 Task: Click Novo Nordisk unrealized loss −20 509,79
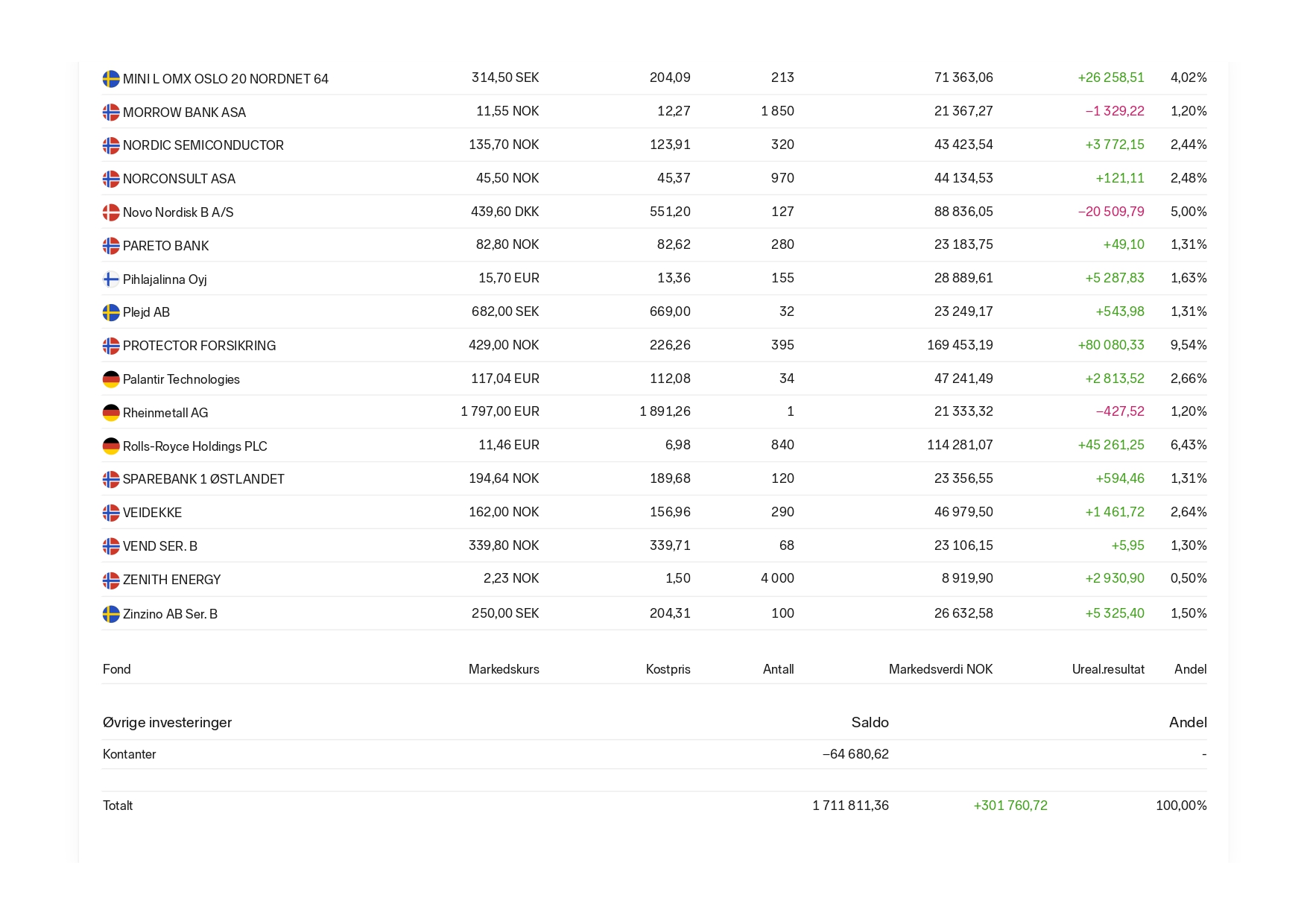[1111, 212]
